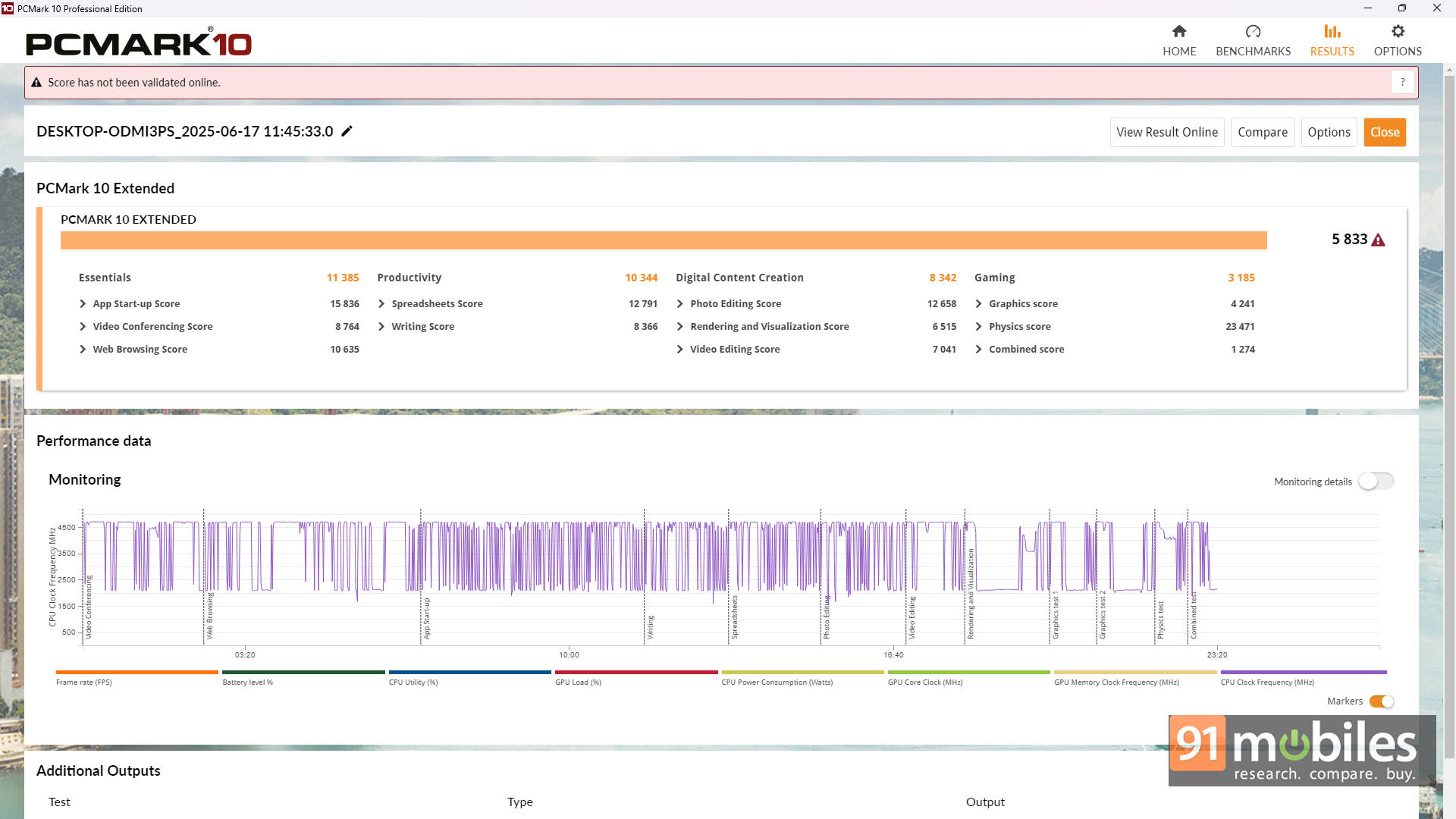The width and height of the screenshot is (1456, 819).
Task: Click the Video Editing chart marker
Action: [912, 617]
